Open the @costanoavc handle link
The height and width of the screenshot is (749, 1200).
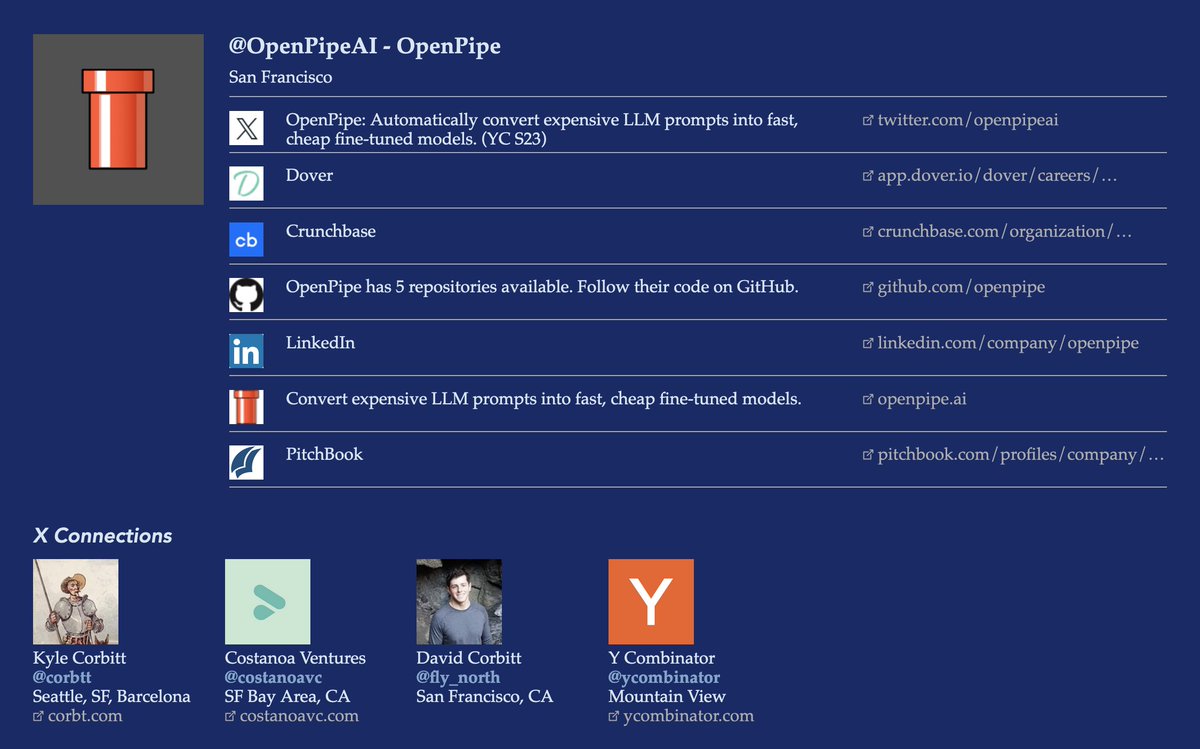click(x=274, y=678)
